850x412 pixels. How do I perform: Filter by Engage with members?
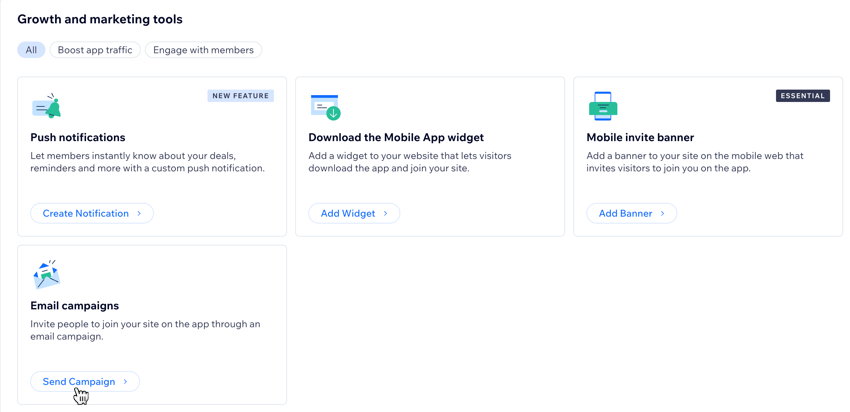[203, 50]
